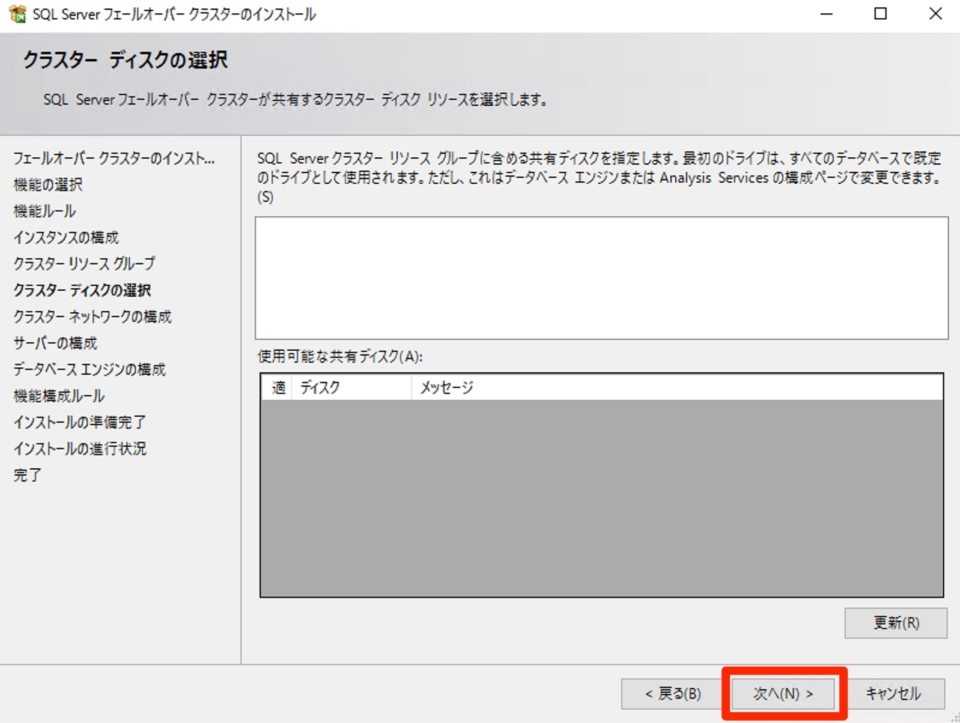This screenshot has height=723, width=960.
Task: Select 完了 step in sidebar
Action: click(x=27, y=474)
